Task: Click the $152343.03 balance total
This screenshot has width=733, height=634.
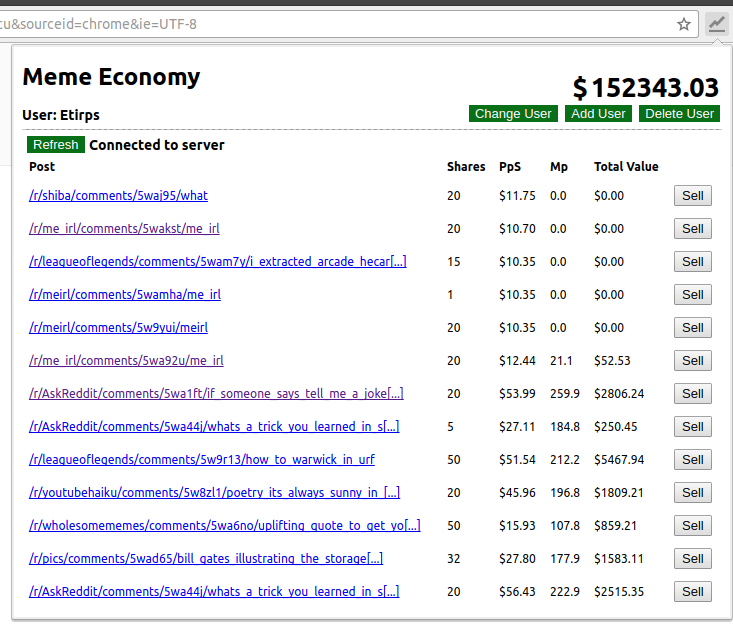Action: click(646, 87)
